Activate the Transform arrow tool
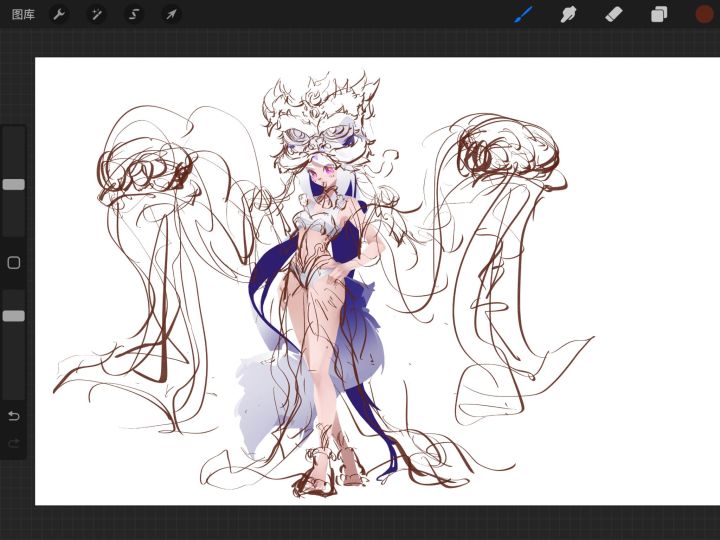Viewport: 720px width, 540px height. coord(171,15)
